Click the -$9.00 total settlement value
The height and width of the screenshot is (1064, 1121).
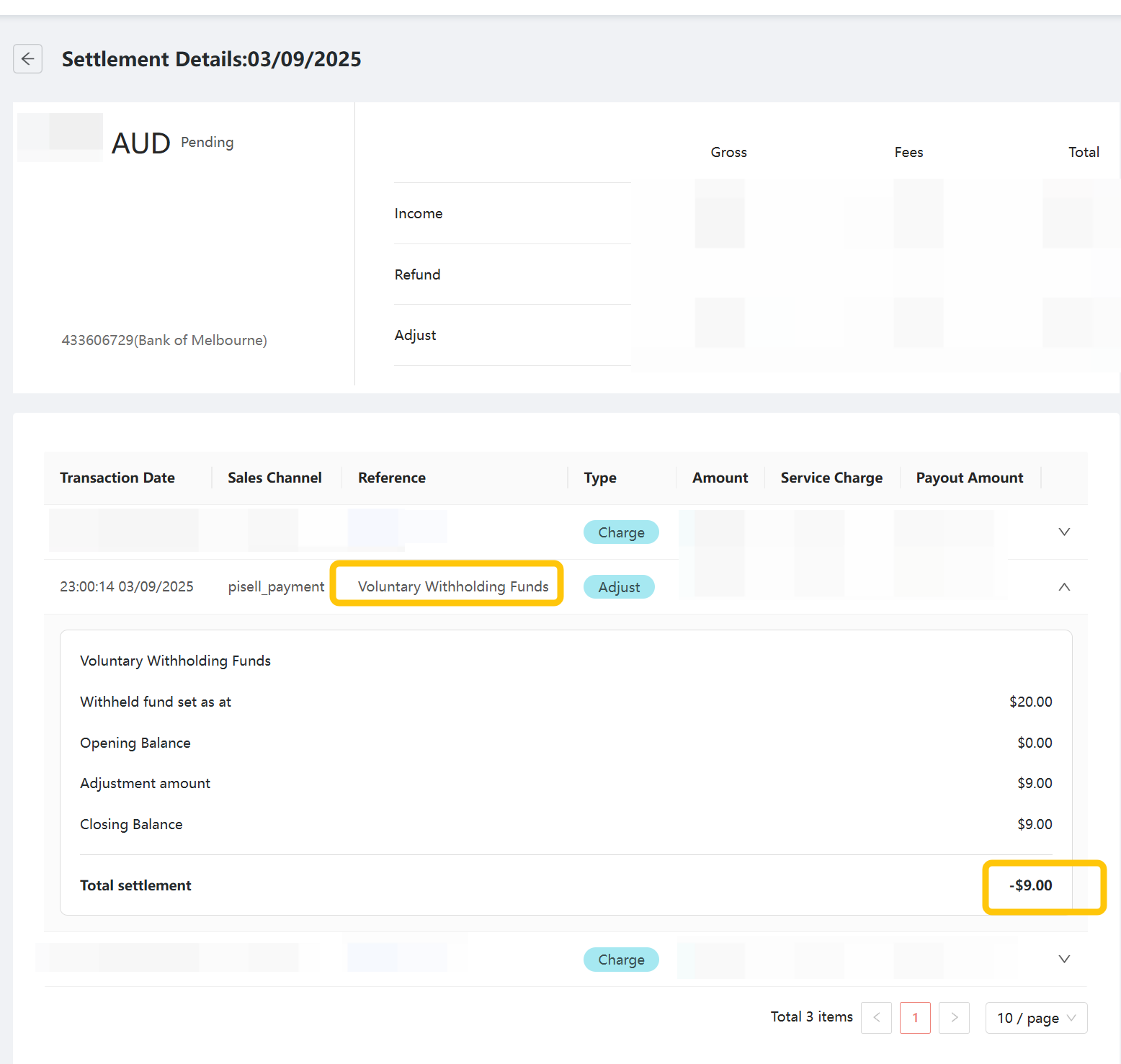pyautogui.click(x=1031, y=885)
